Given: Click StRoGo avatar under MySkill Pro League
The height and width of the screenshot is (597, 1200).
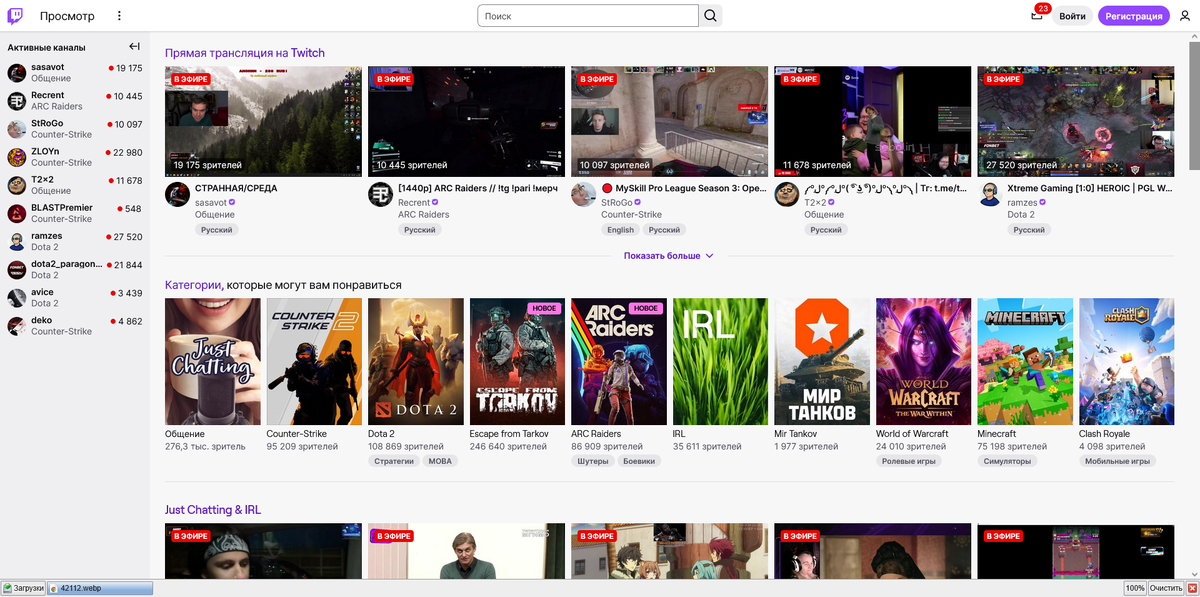Looking at the screenshot, I should pyautogui.click(x=583, y=195).
